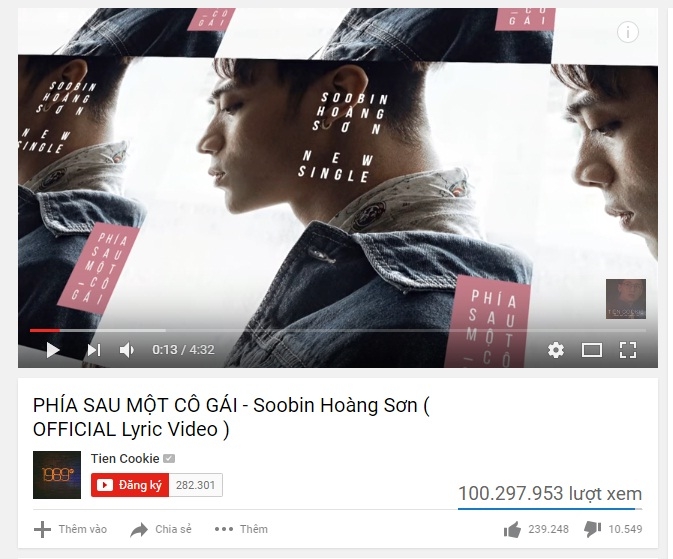Like the video with thumbs up

536,529
